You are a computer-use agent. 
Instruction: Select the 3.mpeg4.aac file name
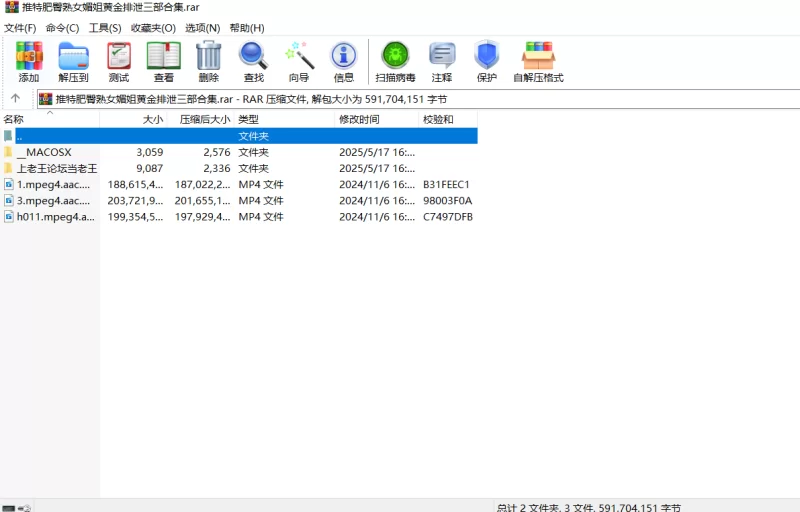click(x=53, y=201)
